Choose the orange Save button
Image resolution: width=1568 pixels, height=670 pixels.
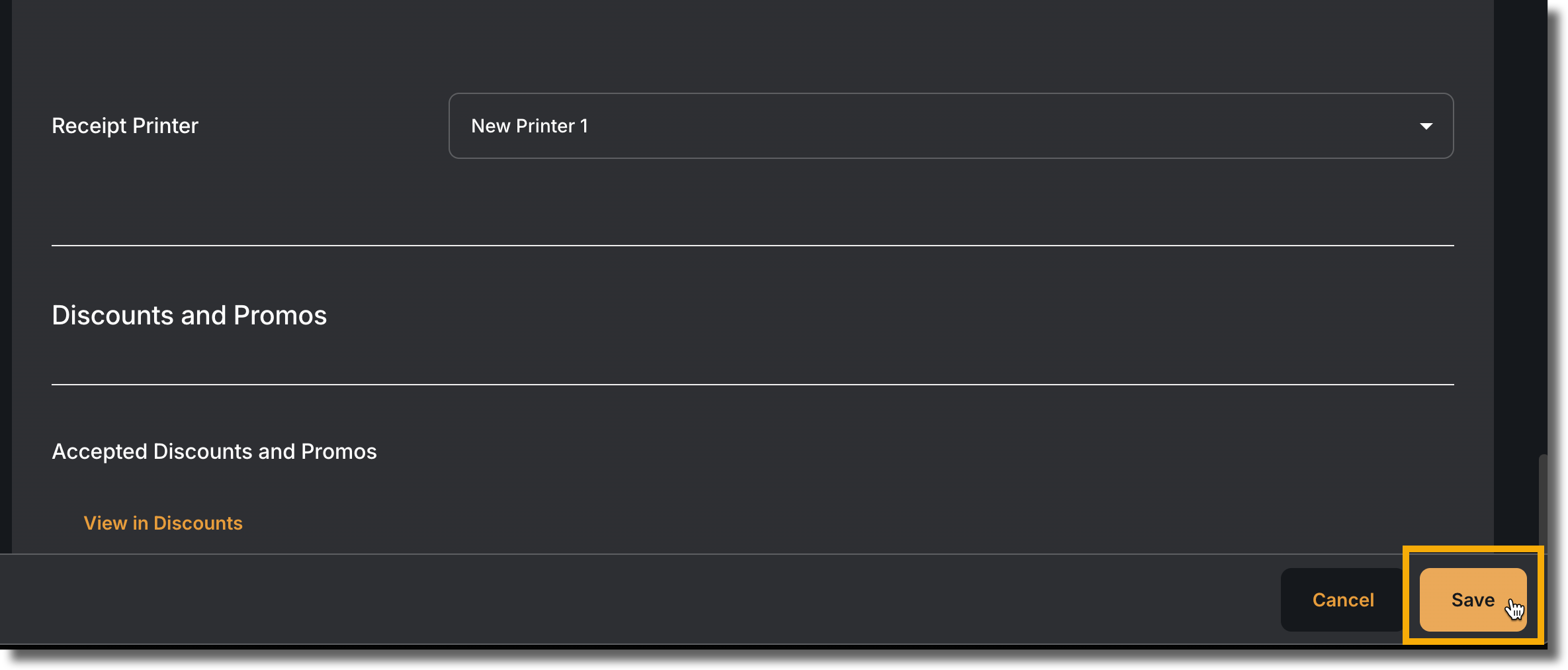(1473, 599)
